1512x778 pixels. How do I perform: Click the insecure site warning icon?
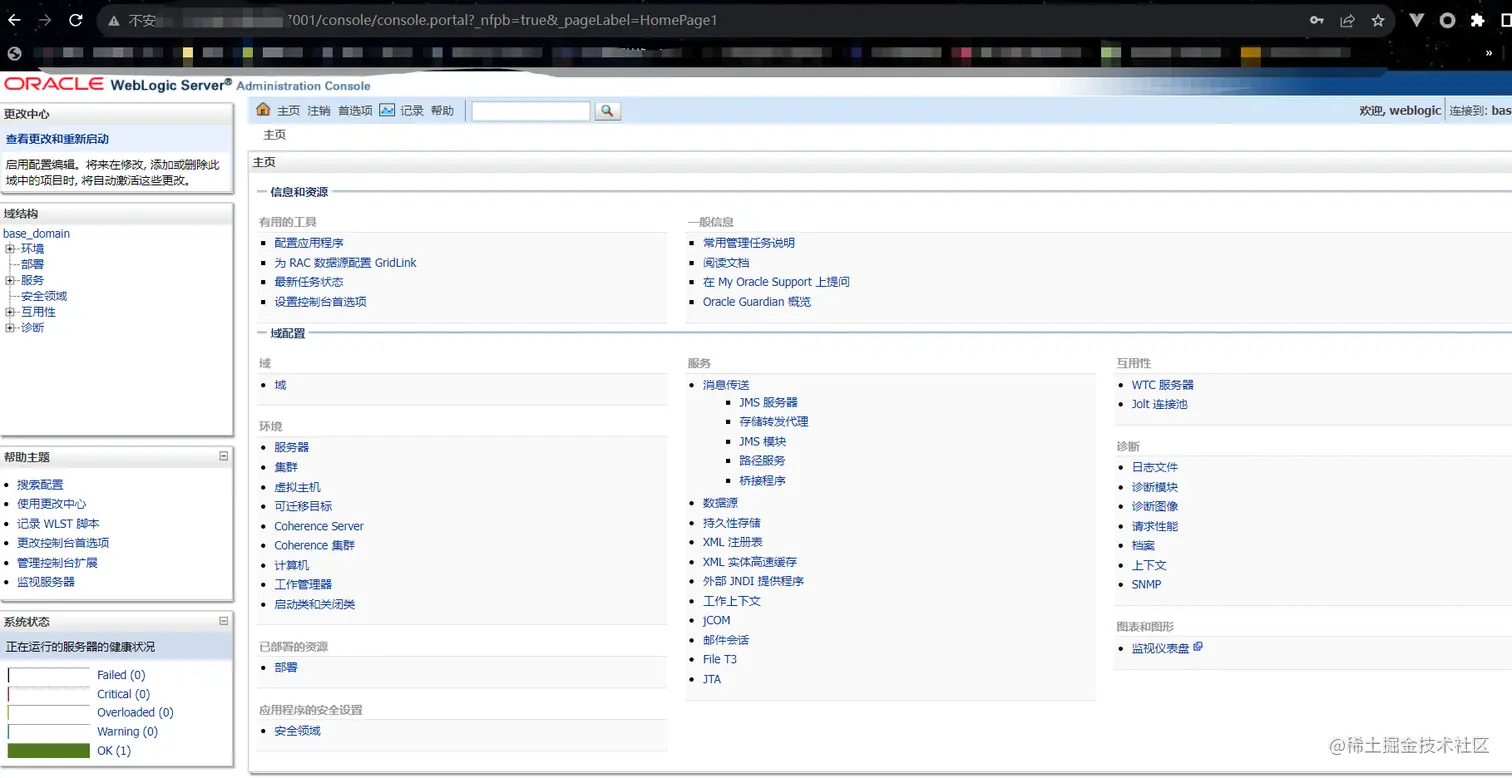pyautogui.click(x=115, y=20)
